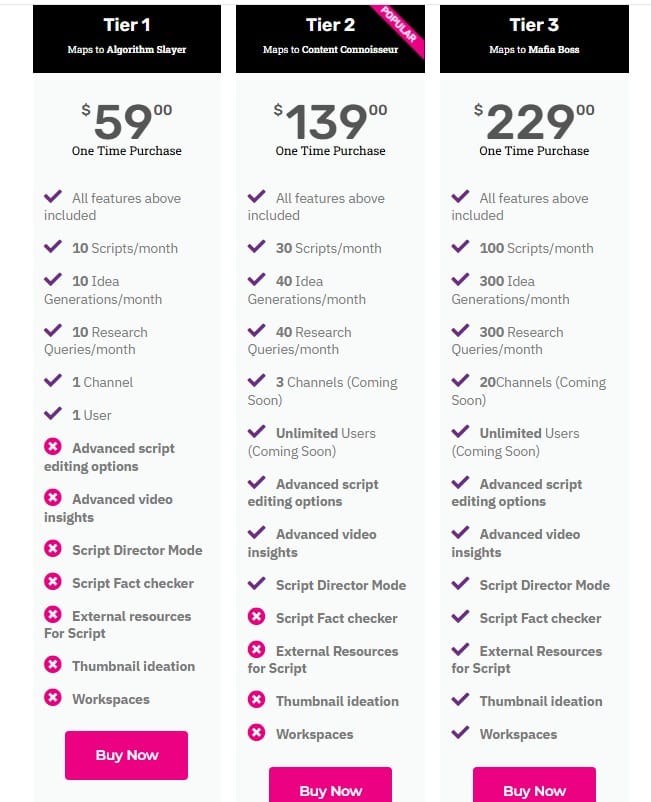The height and width of the screenshot is (802, 651).
Task: Click 'Maps to Algorithm Slayer' text
Action: coord(126,49)
